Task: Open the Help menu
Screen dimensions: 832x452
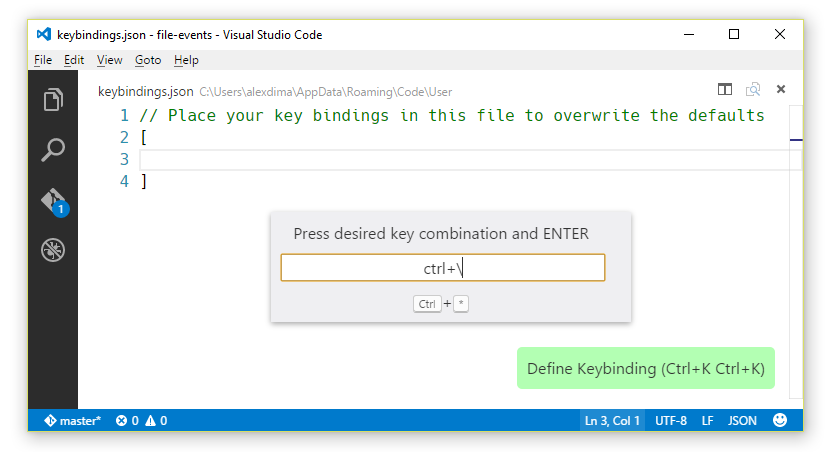Action: coord(187,60)
